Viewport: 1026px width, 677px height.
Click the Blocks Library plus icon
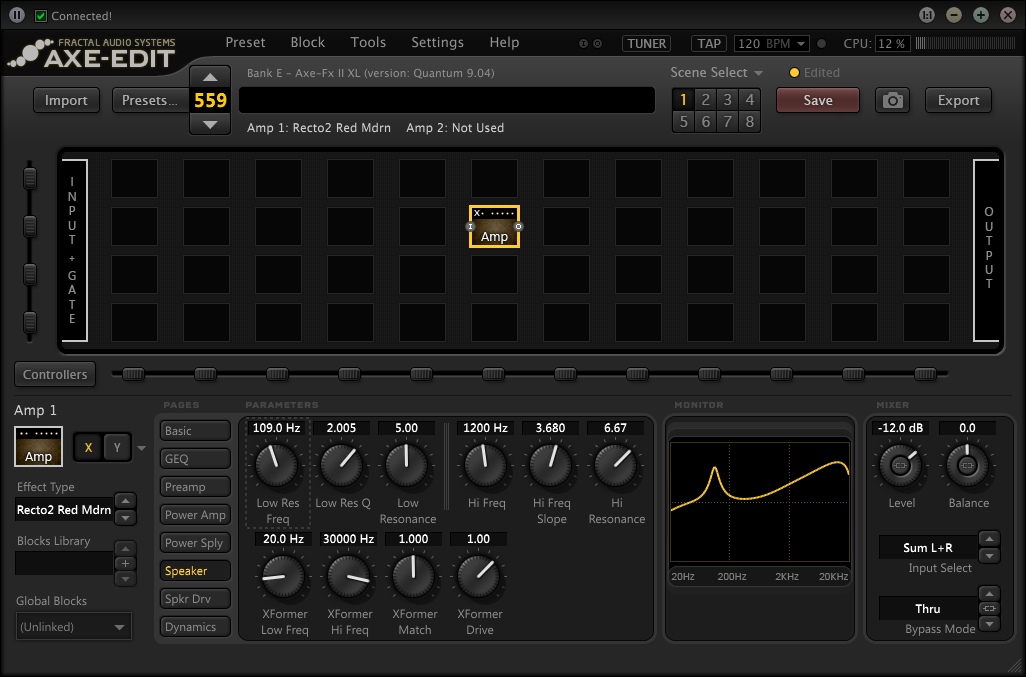(x=125, y=563)
